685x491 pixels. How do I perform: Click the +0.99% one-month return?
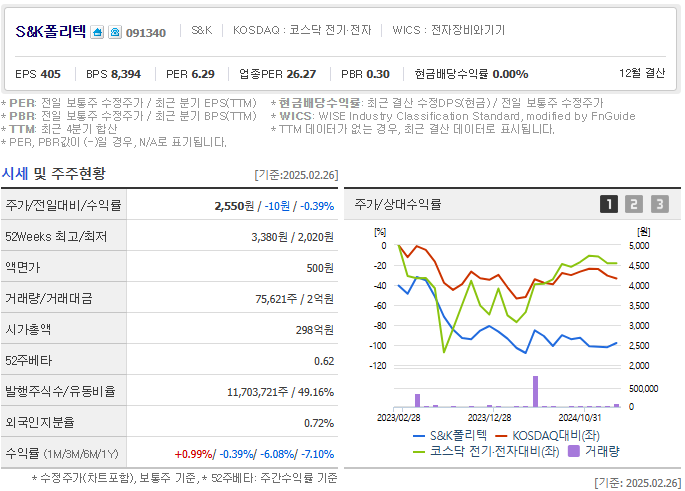click(193, 454)
